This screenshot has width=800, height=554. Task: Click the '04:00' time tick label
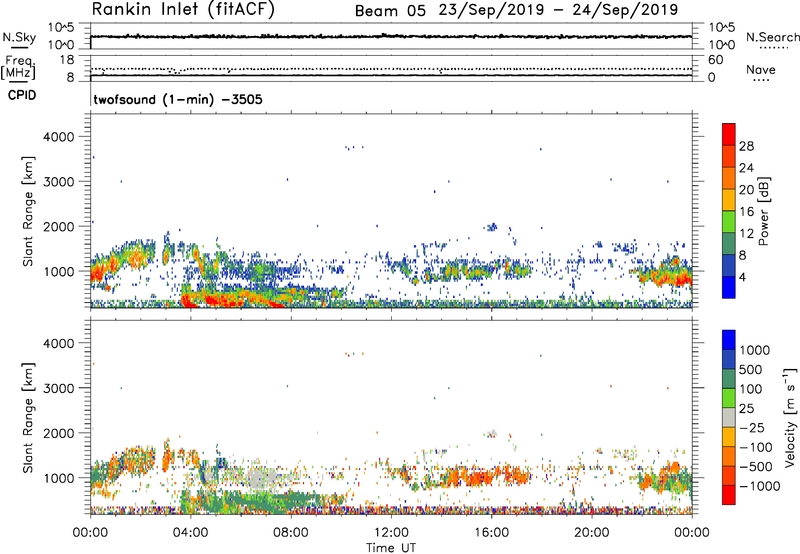[x=190, y=533]
